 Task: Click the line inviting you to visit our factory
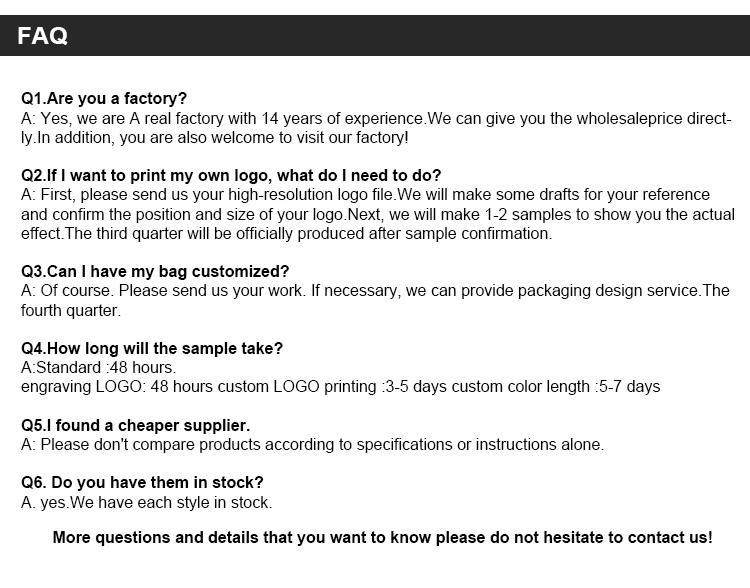tap(214, 137)
